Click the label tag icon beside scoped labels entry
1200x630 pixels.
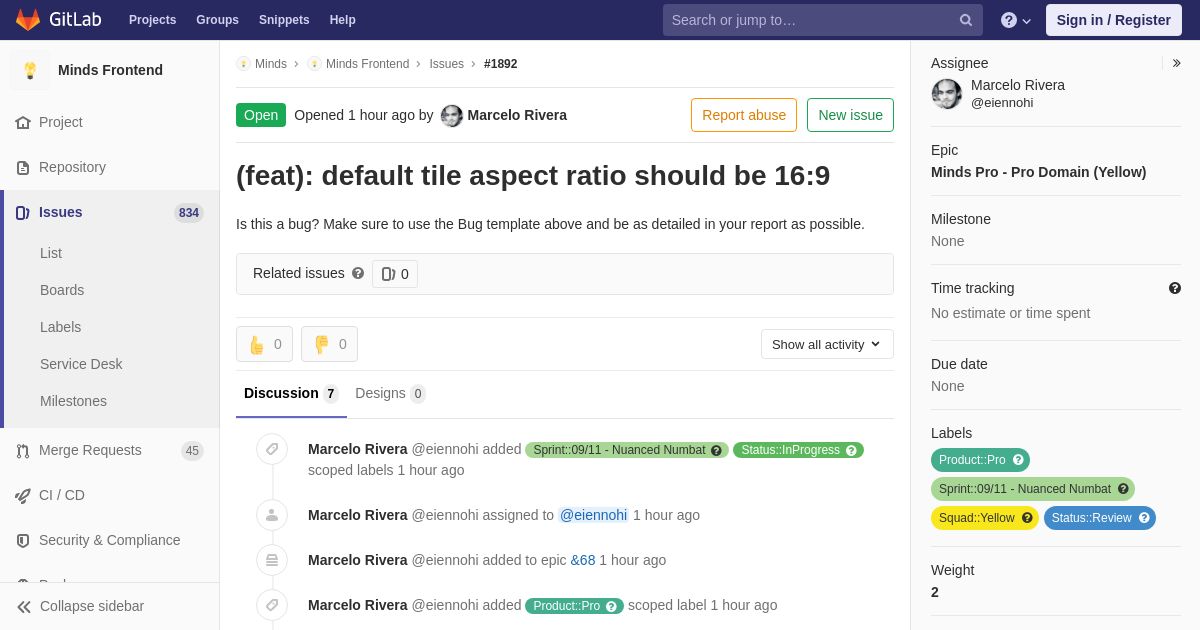(x=272, y=449)
